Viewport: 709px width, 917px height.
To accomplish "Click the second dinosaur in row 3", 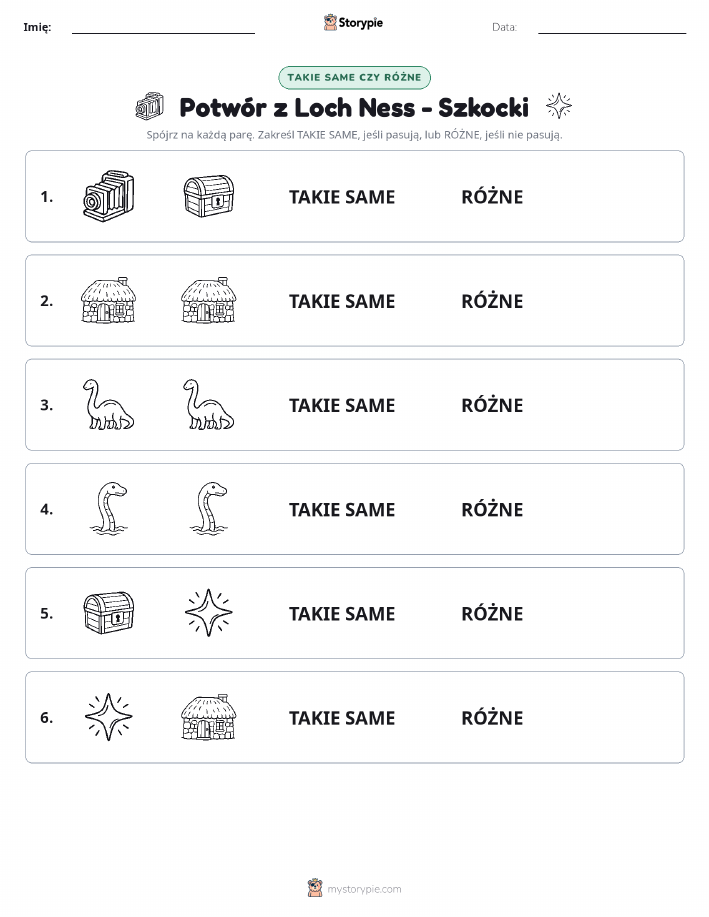I will click(x=208, y=404).
